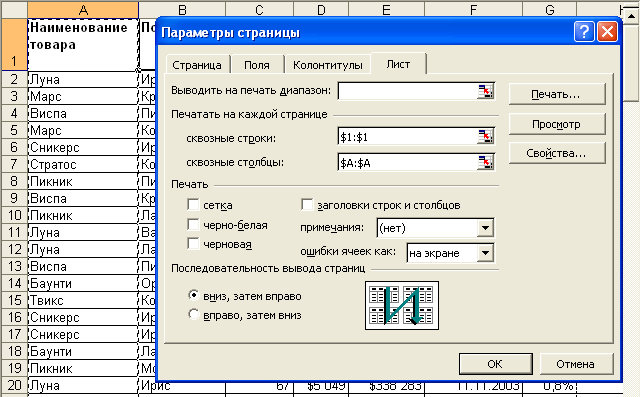640x397 pixels.
Task: Open the примечания dropdown
Action: click(485, 228)
